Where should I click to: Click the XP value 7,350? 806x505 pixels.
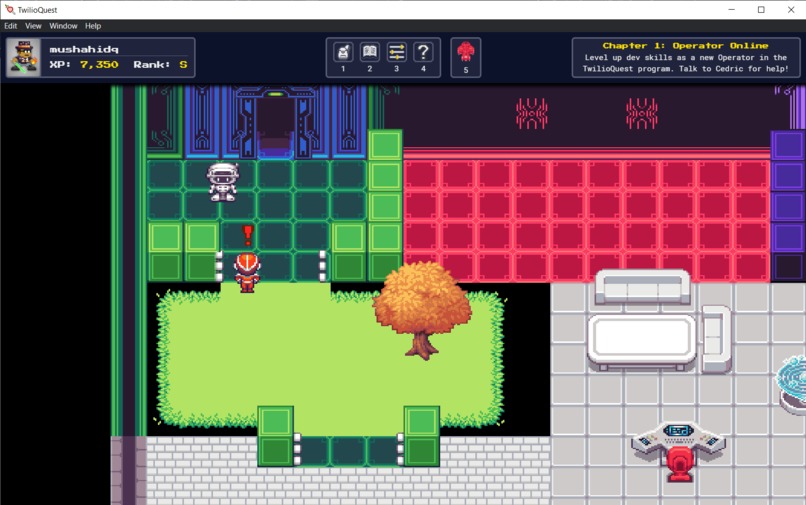99,65
